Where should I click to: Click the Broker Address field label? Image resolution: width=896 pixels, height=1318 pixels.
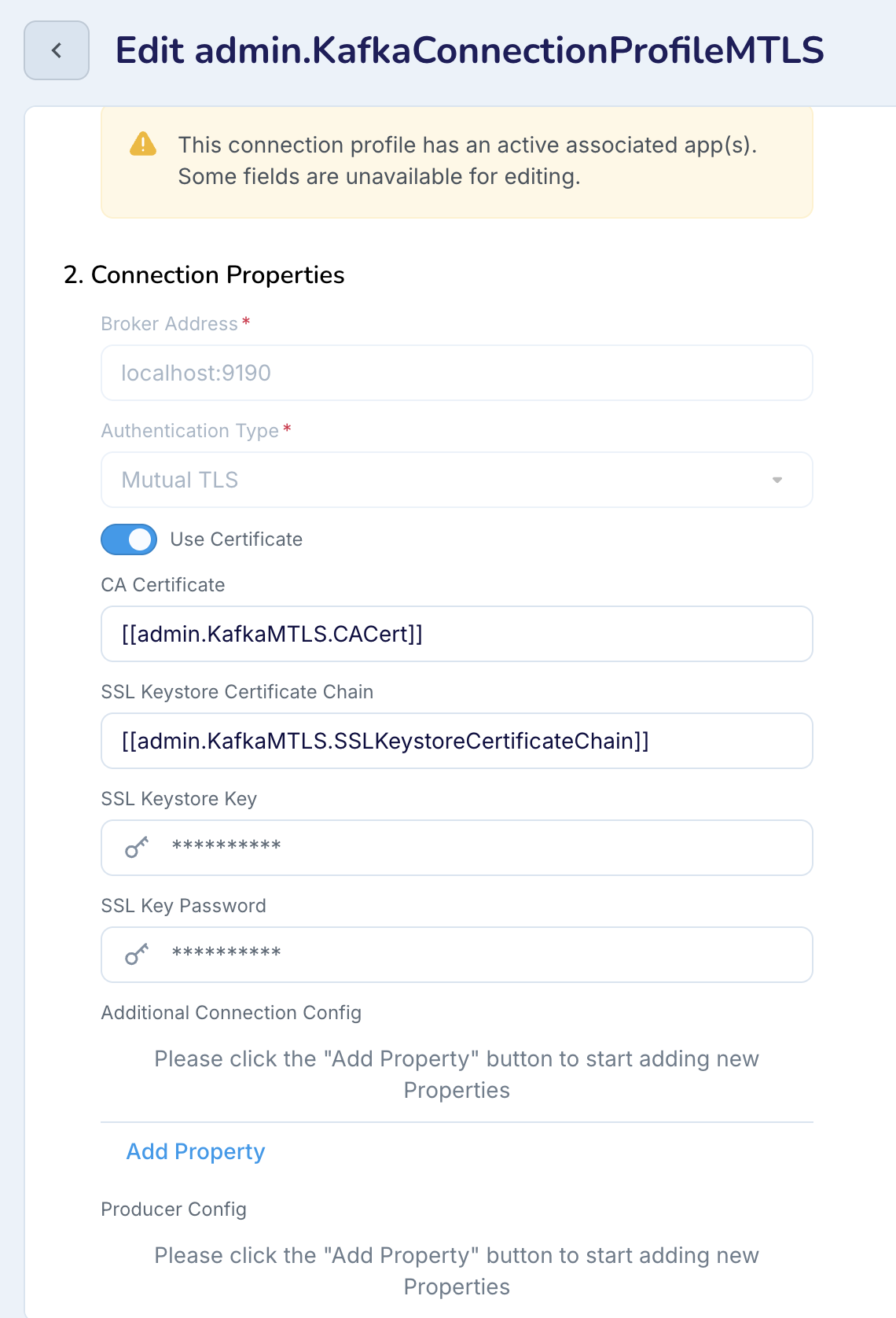pyautogui.click(x=170, y=324)
